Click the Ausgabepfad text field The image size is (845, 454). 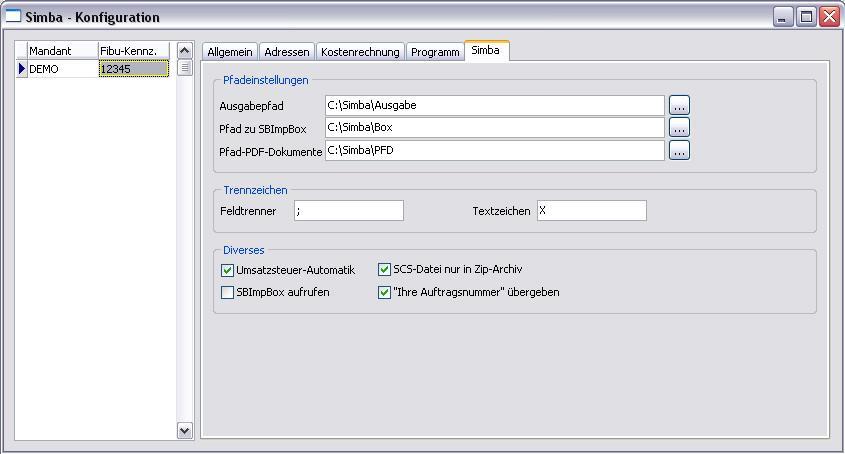tap(494, 105)
